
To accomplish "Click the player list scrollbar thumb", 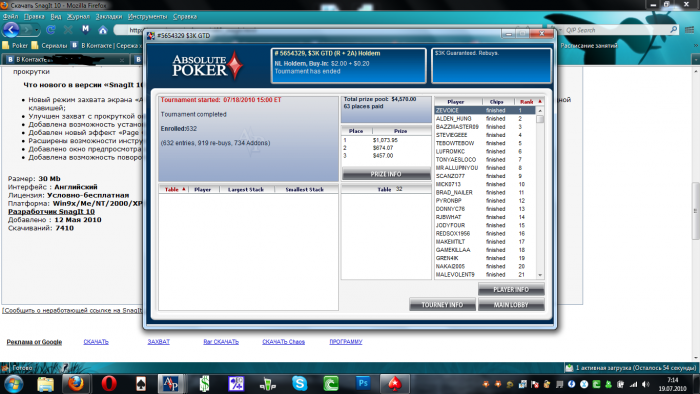I will (540, 119).
